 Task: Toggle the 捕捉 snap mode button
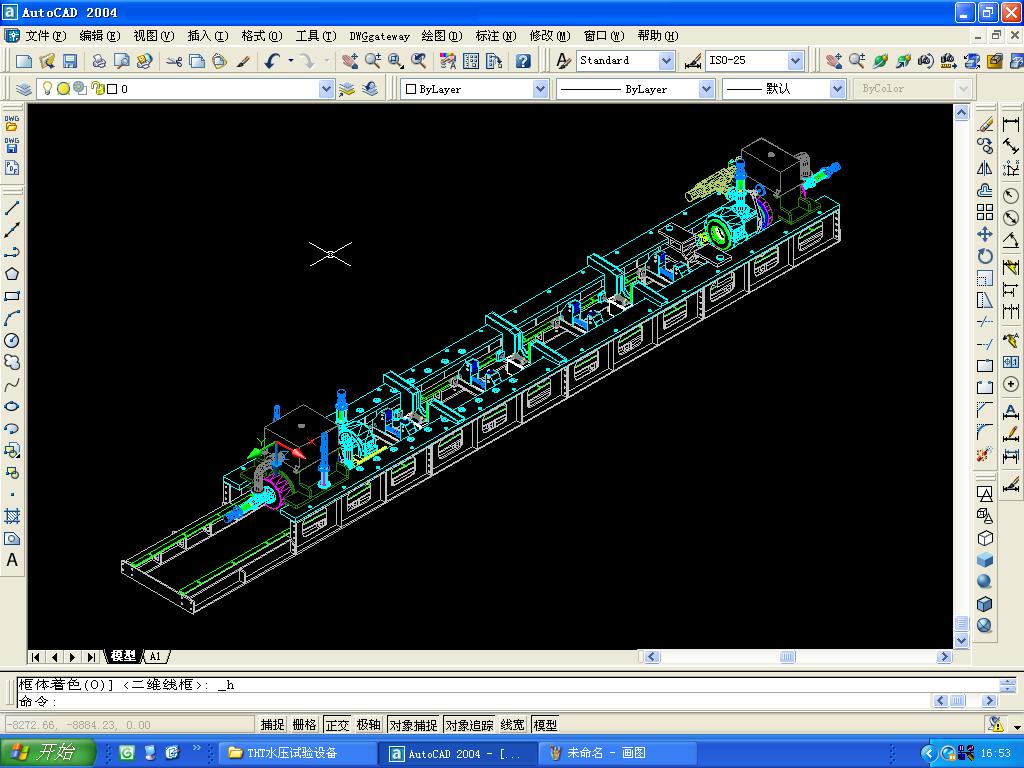point(272,724)
